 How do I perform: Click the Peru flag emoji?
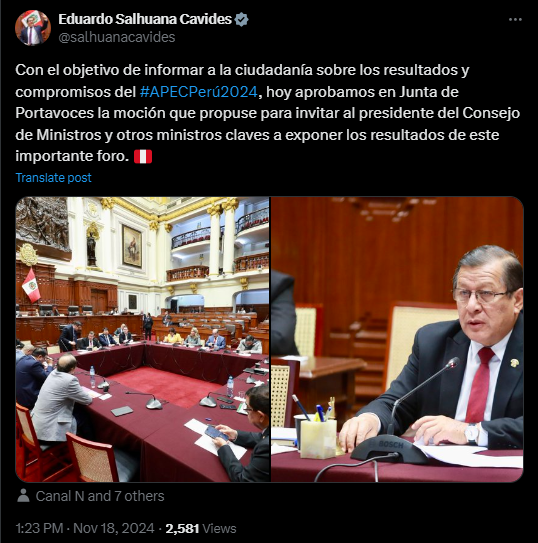click(143, 157)
